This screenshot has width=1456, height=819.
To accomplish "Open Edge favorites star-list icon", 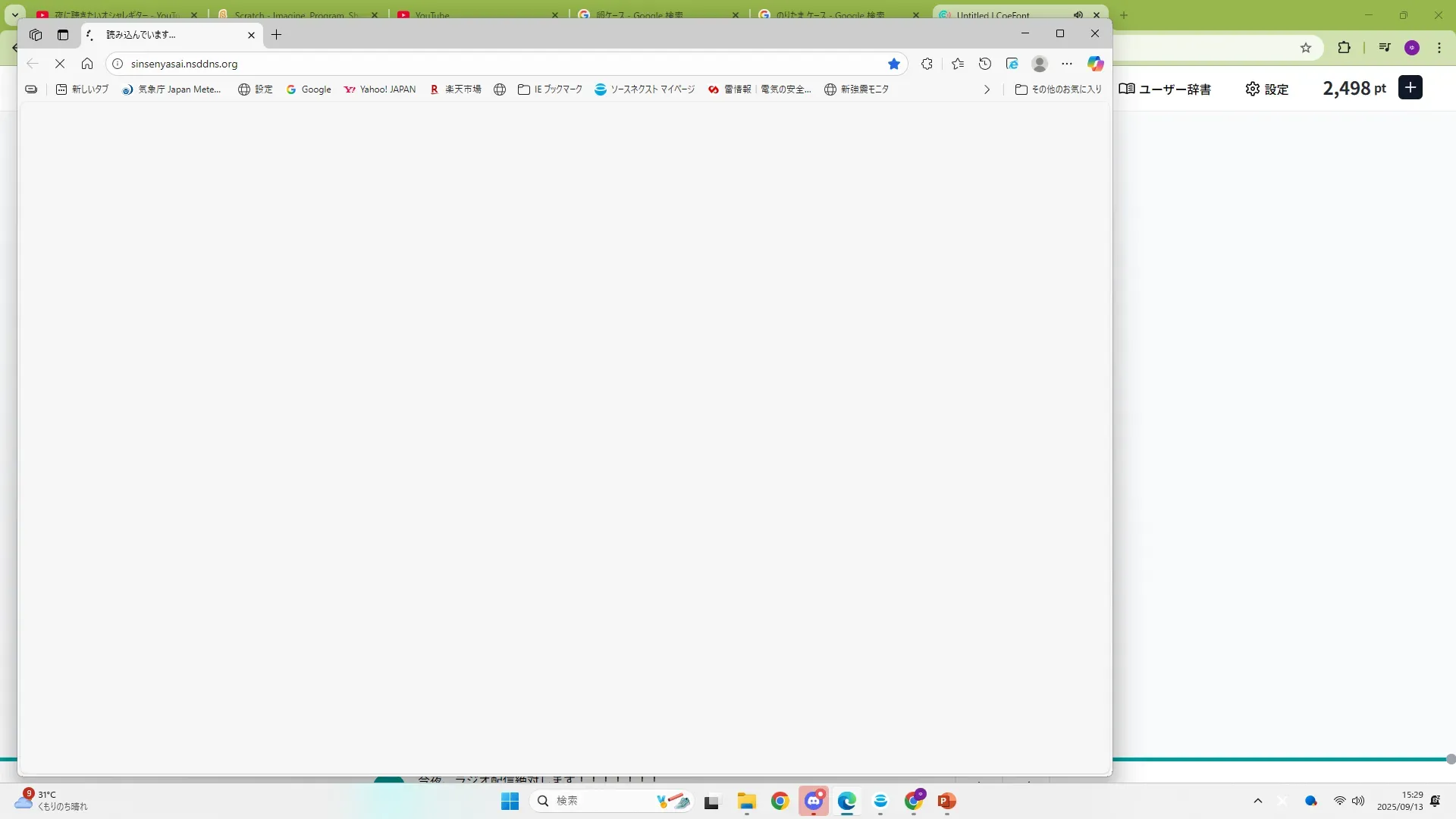I will (958, 64).
